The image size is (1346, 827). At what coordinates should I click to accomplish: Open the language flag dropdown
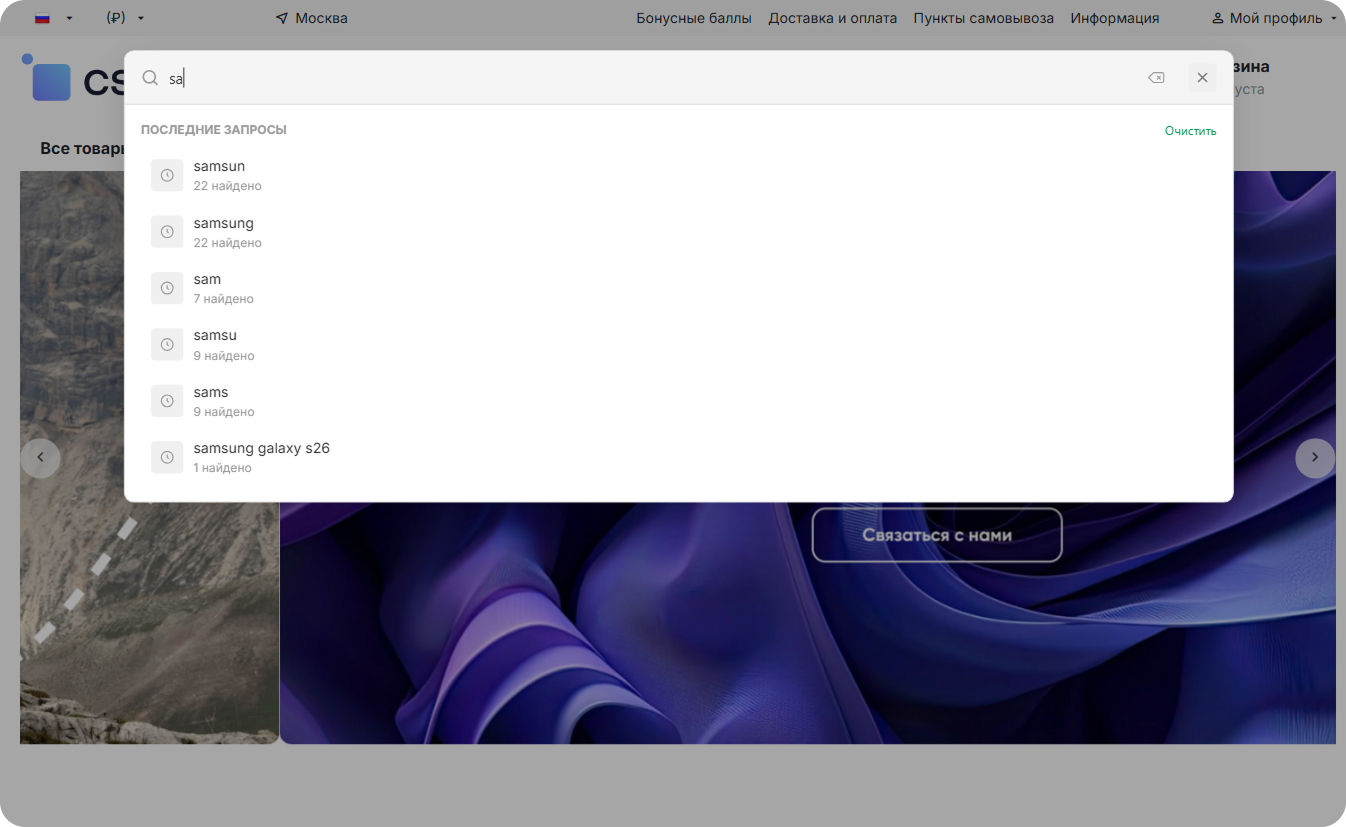pyautogui.click(x=53, y=18)
